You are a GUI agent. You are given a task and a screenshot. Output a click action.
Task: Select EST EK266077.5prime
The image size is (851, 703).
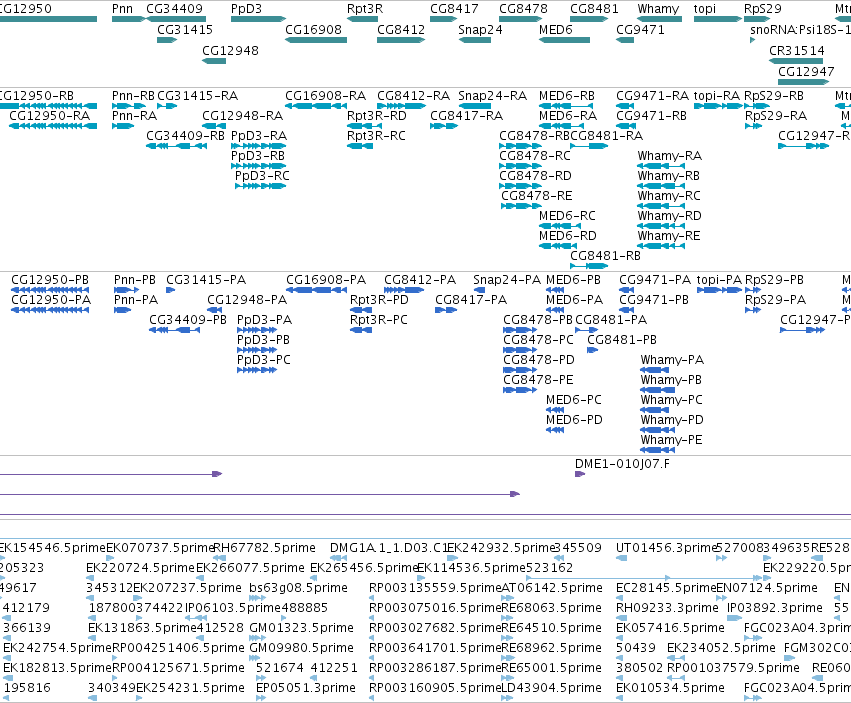250,568
